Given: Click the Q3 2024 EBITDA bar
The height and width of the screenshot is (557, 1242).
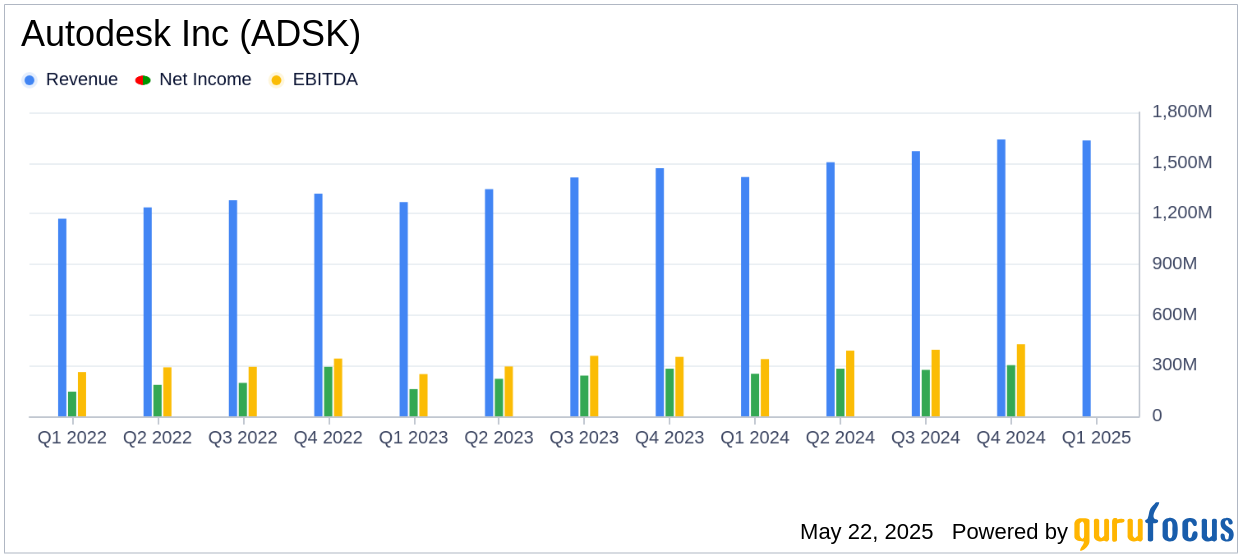Looking at the screenshot, I should [x=936, y=383].
